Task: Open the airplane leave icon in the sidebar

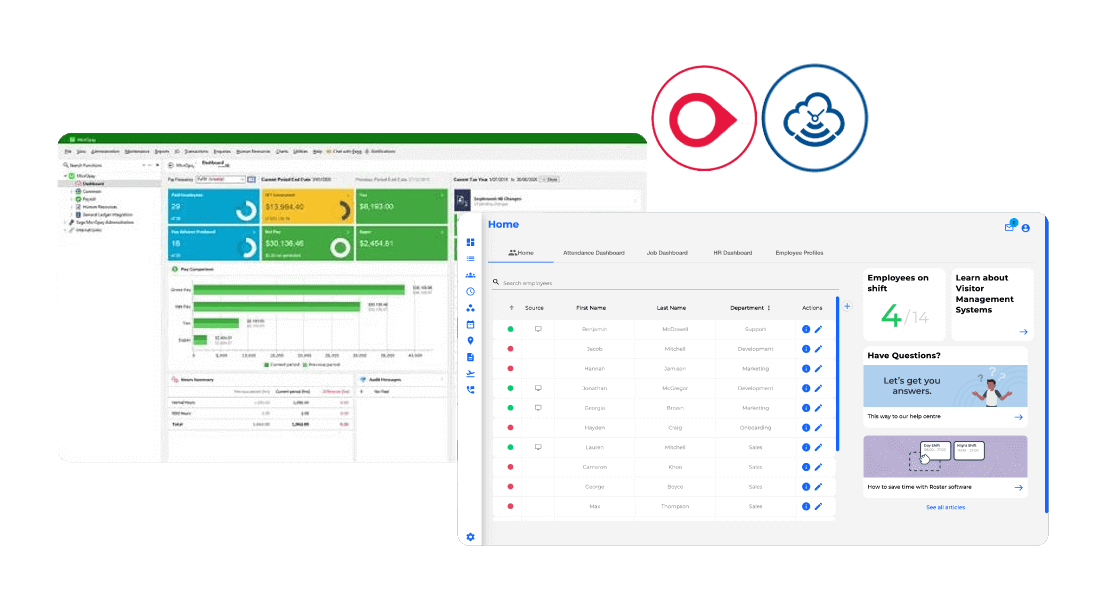Action: pos(470,373)
